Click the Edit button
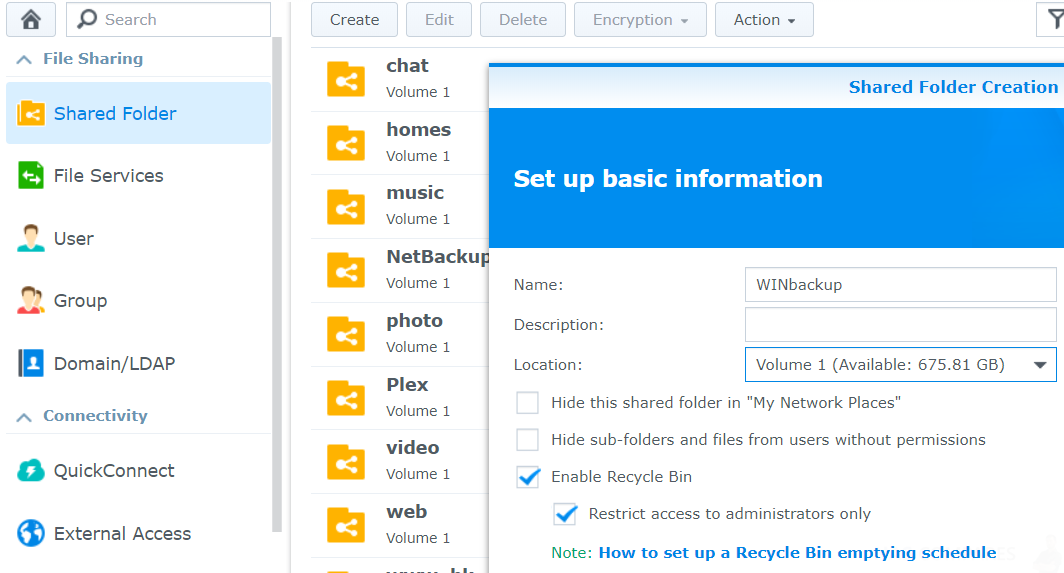The image size is (1064, 573). pyautogui.click(x=439, y=20)
